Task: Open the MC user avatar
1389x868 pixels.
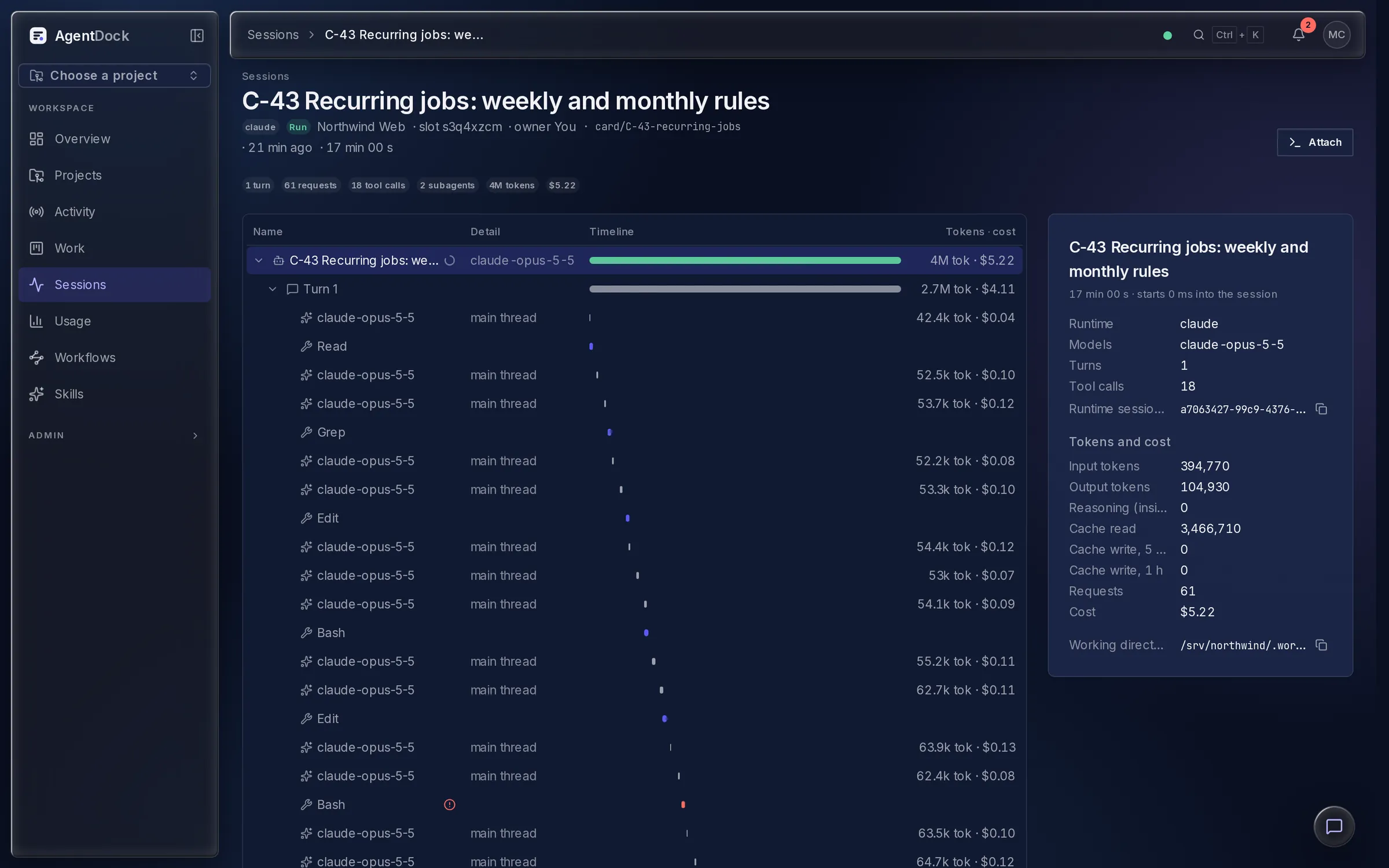Action: pyautogui.click(x=1336, y=35)
